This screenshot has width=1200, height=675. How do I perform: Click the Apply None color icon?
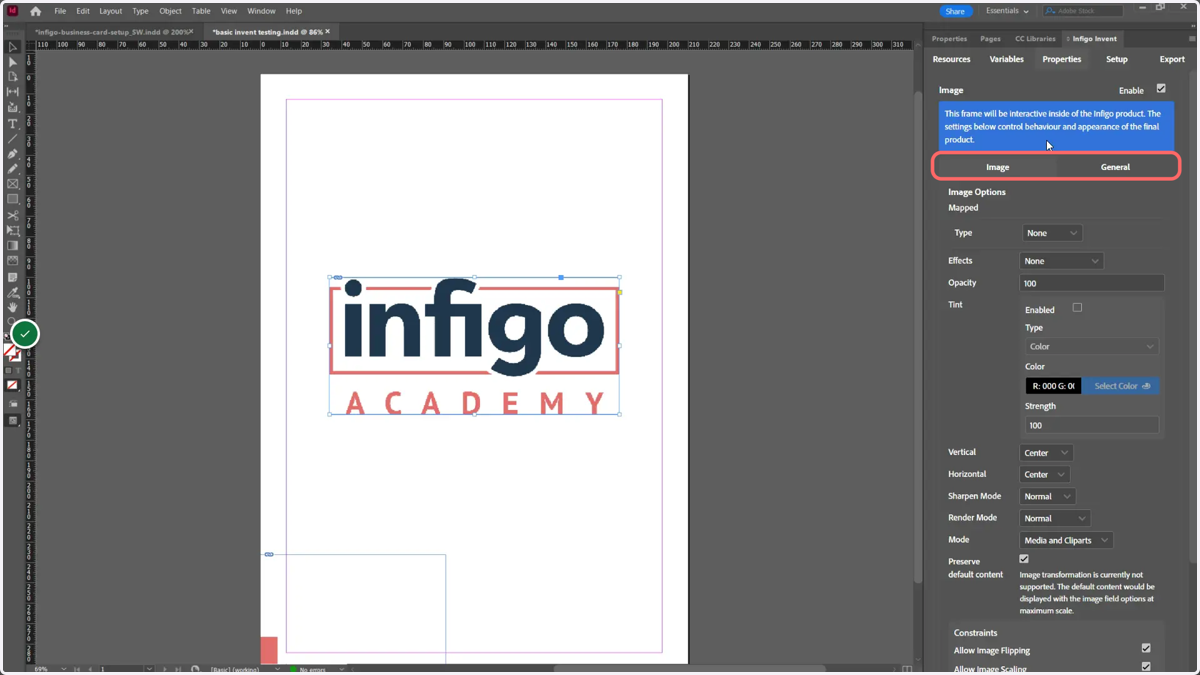pyautogui.click(x=13, y=385)
